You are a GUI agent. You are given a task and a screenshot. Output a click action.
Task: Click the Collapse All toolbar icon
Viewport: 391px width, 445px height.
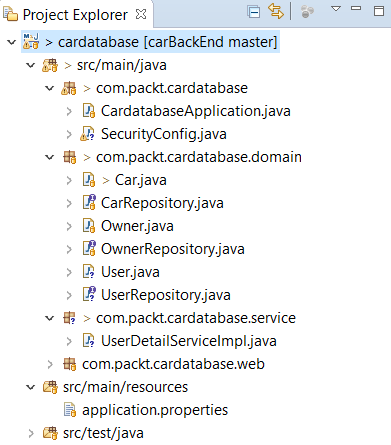pyautogui.click(x=254, y=12)
